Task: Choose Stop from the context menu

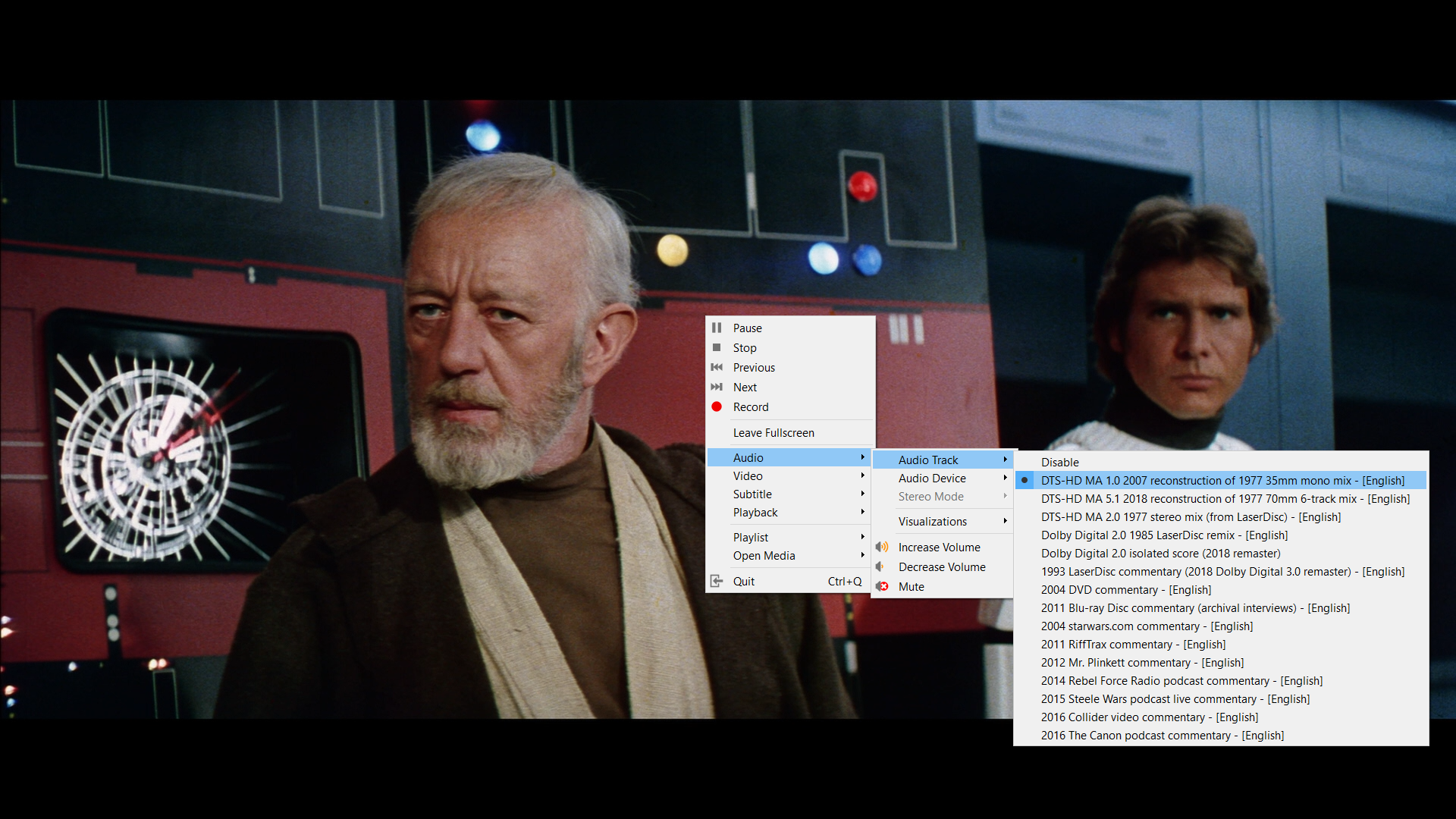Action: [790, 347]
